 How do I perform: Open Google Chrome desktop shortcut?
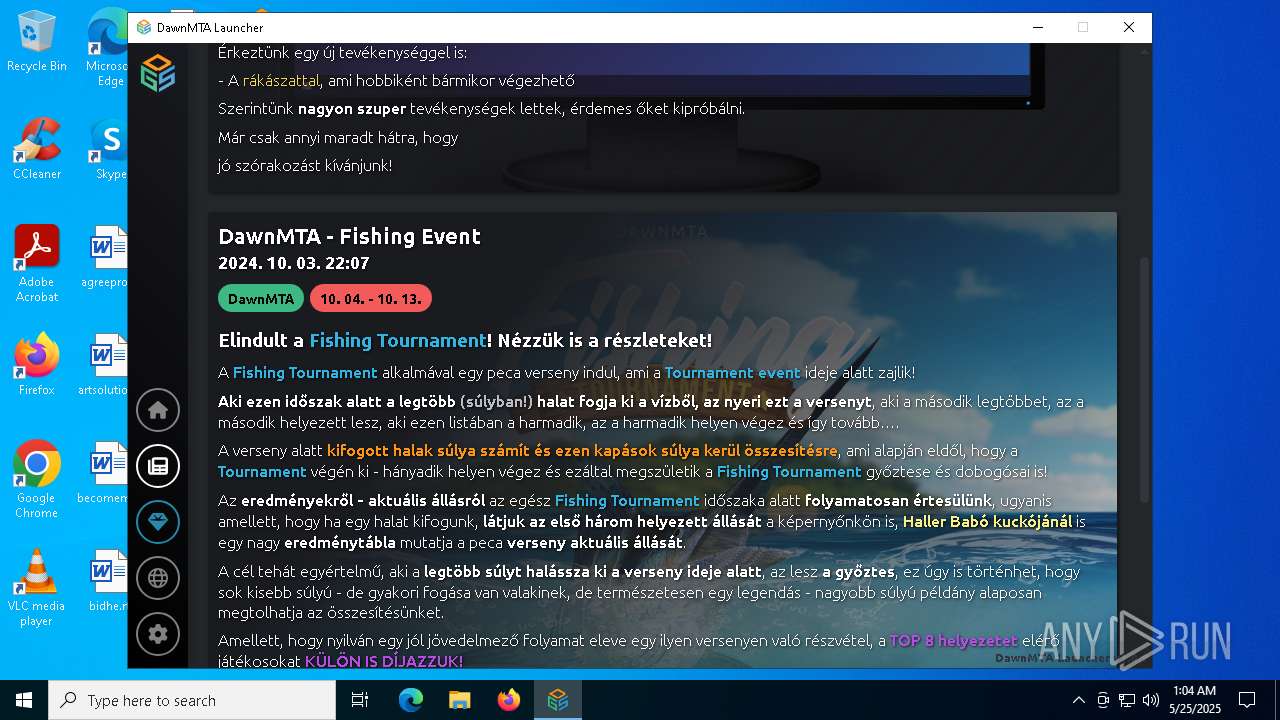click(37, 479)
